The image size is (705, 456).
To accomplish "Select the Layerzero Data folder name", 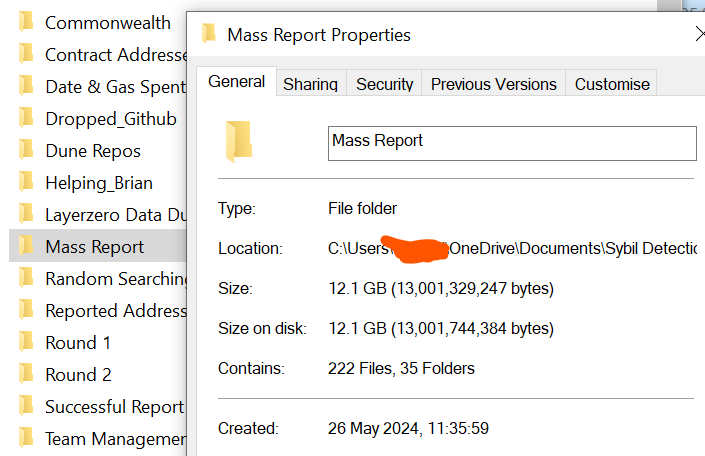I will click(116, 215).
